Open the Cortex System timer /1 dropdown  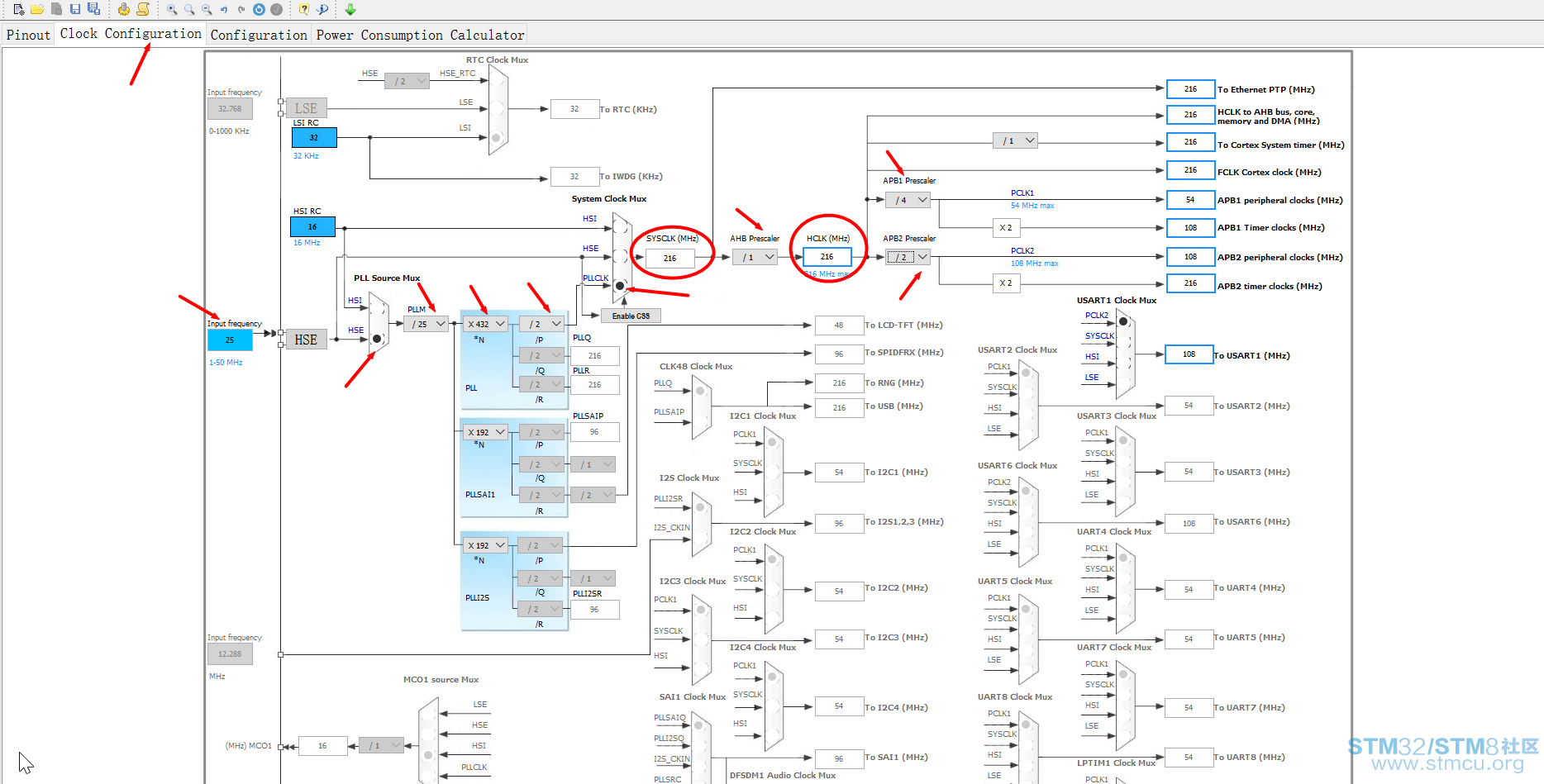pos(1015,140)
